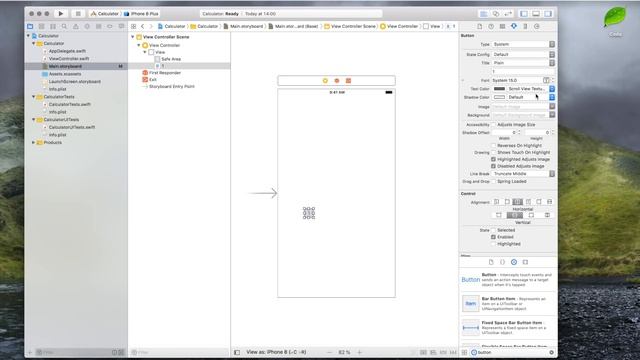Image resolution: width=640 pixels, height=360 pixels.
Task: Show the Identity inspector
Action: pos(502,26)
